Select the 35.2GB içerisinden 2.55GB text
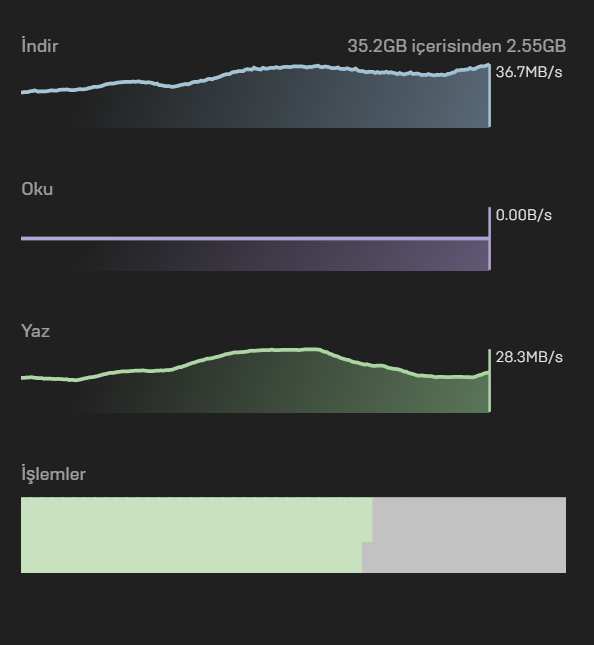Viewport: 594px width, 645px height. click(457, 46)
